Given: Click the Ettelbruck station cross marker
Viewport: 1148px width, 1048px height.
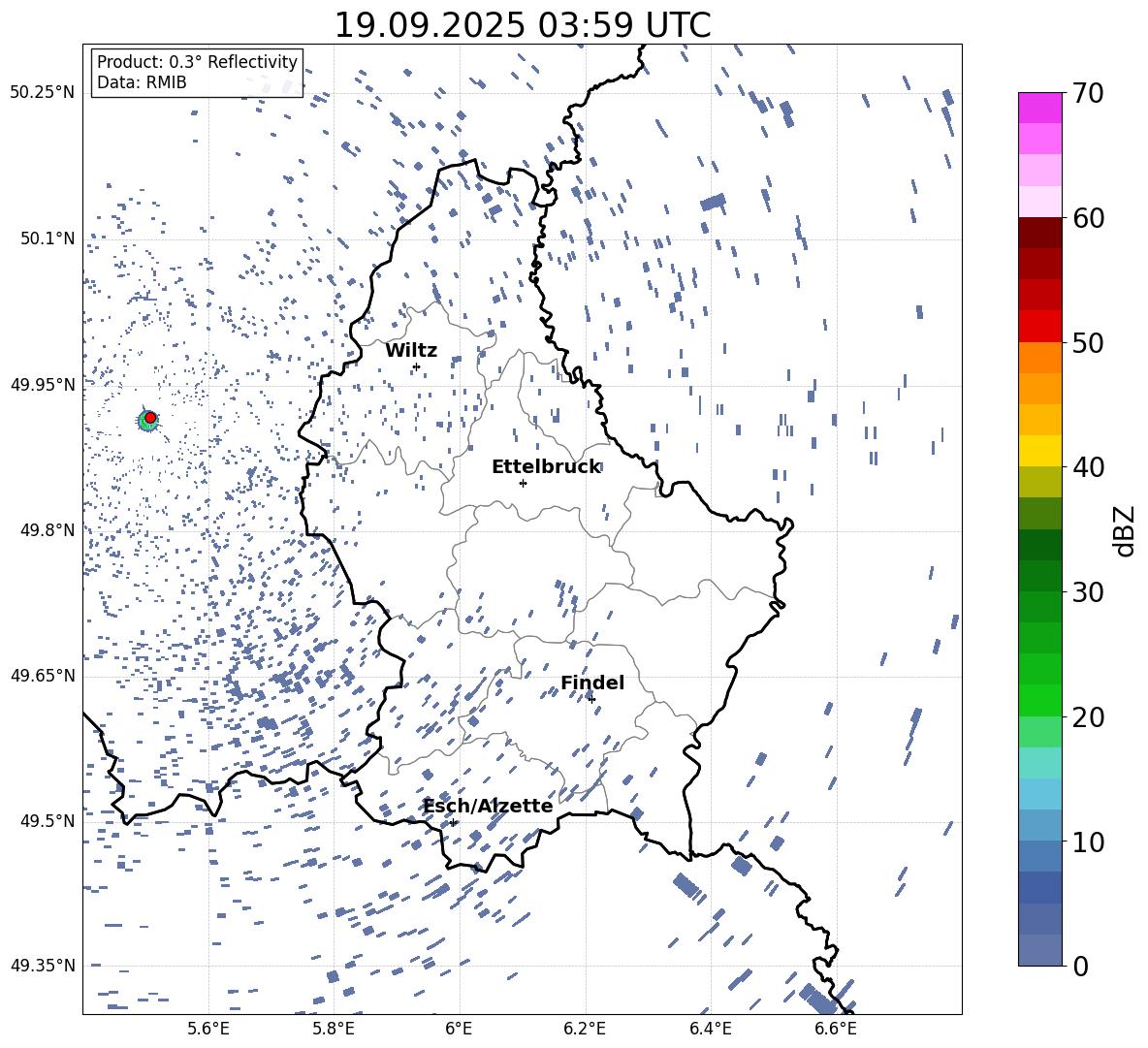Looking at the screenshot, I should (x=523, y=483).
